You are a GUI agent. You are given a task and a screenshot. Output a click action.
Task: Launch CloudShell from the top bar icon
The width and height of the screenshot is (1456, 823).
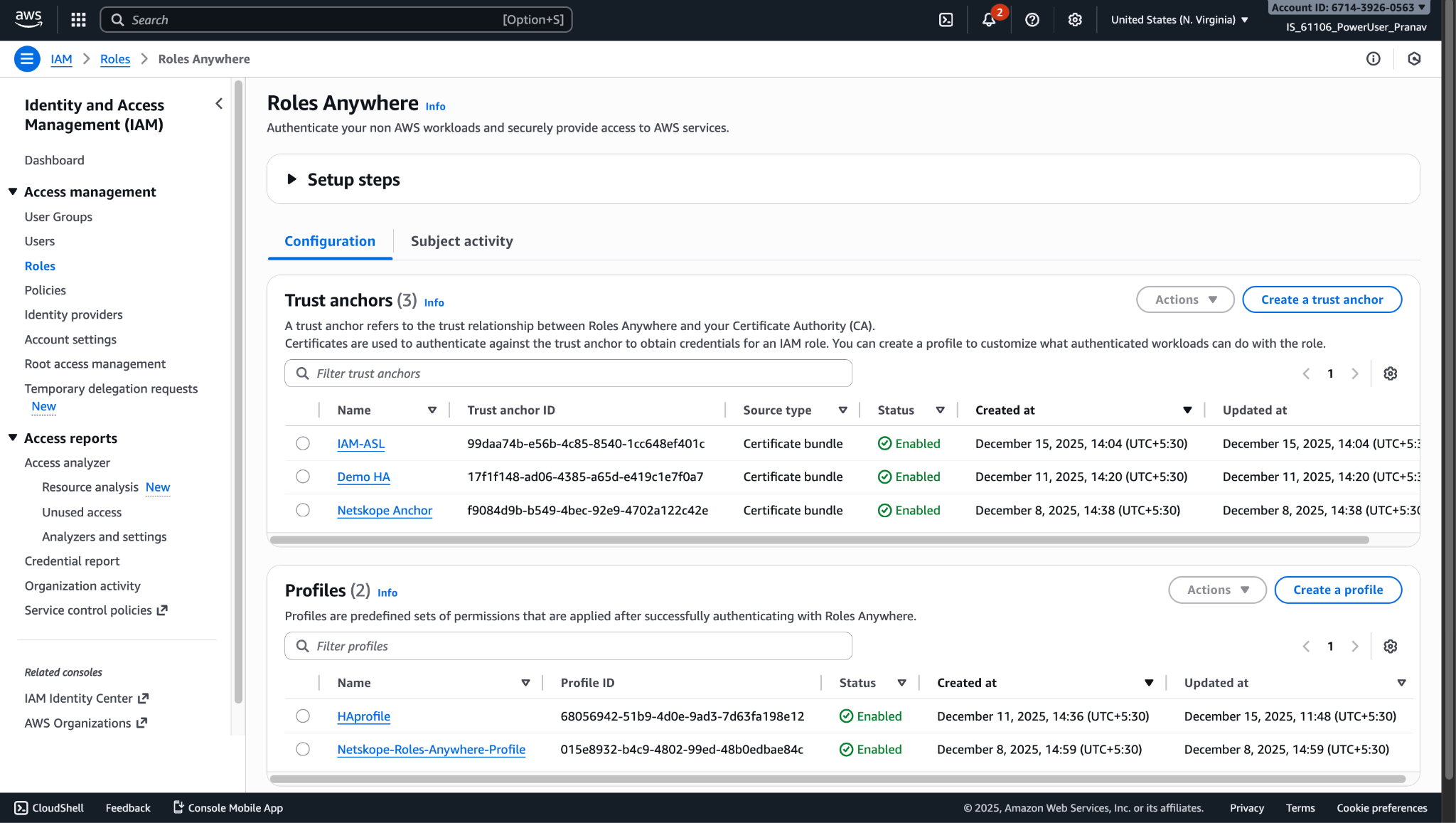tap(946, 20)
